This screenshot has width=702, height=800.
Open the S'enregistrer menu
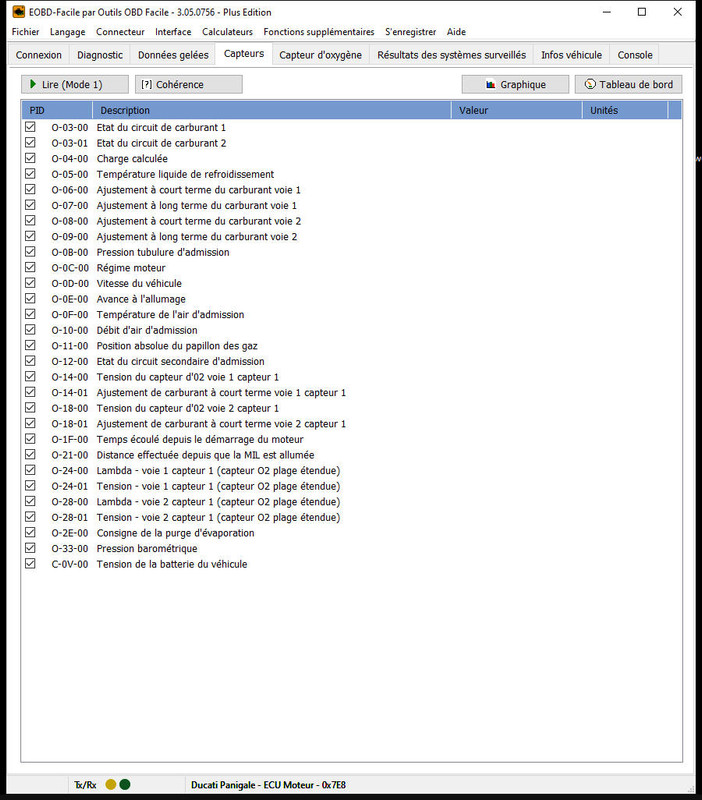point(411,32)
